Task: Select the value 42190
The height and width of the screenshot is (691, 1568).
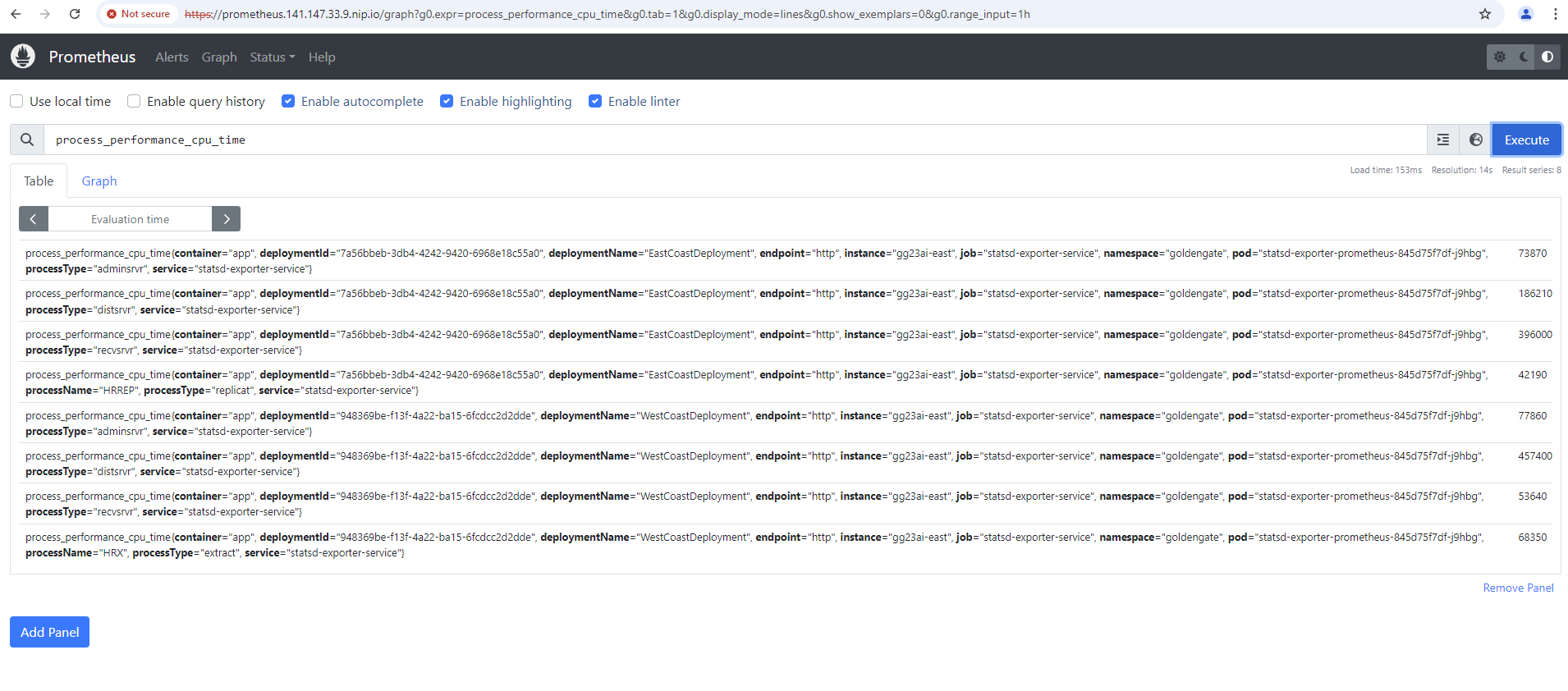Action: (1532, 375)
